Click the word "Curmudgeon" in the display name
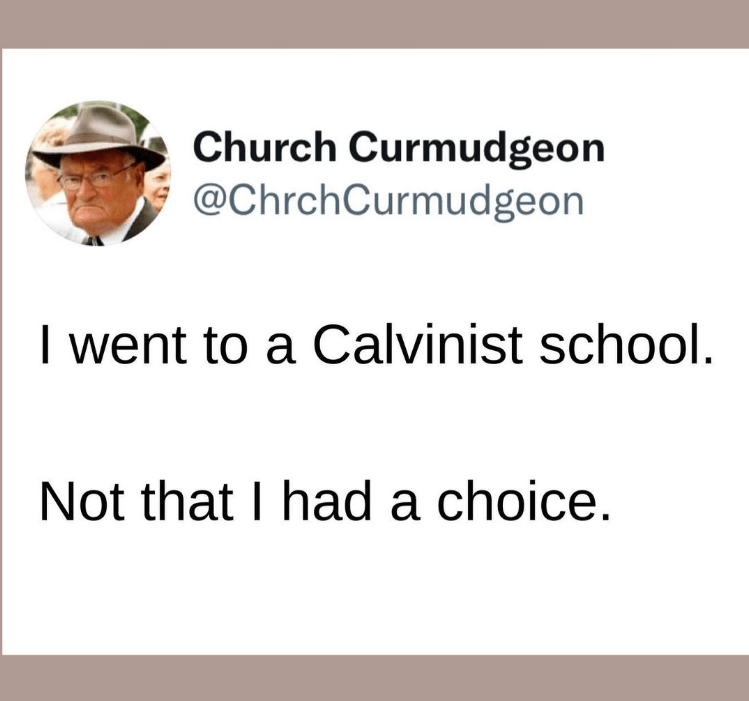The image size is (749, 701). pyautogui.click(x=477, y=148)
